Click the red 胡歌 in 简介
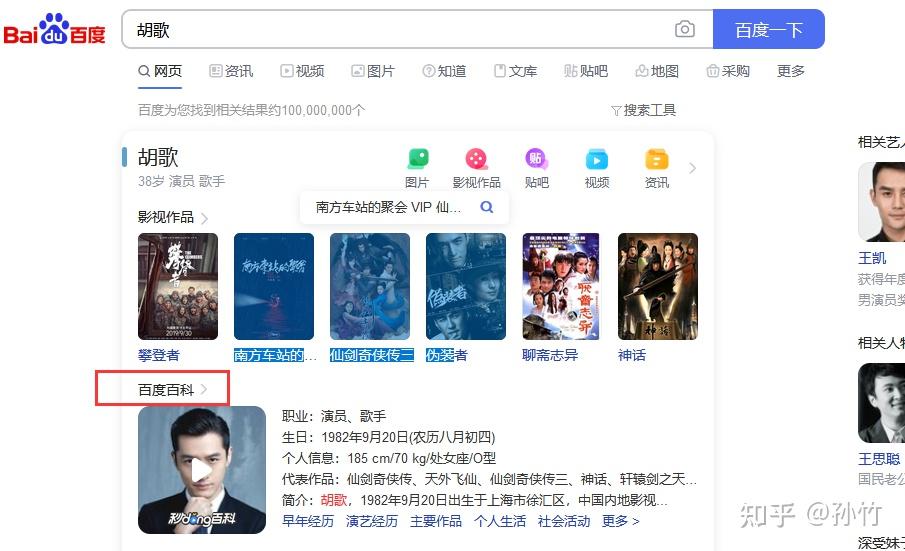This screenshot has width=905, height=551. coord(334,500)
